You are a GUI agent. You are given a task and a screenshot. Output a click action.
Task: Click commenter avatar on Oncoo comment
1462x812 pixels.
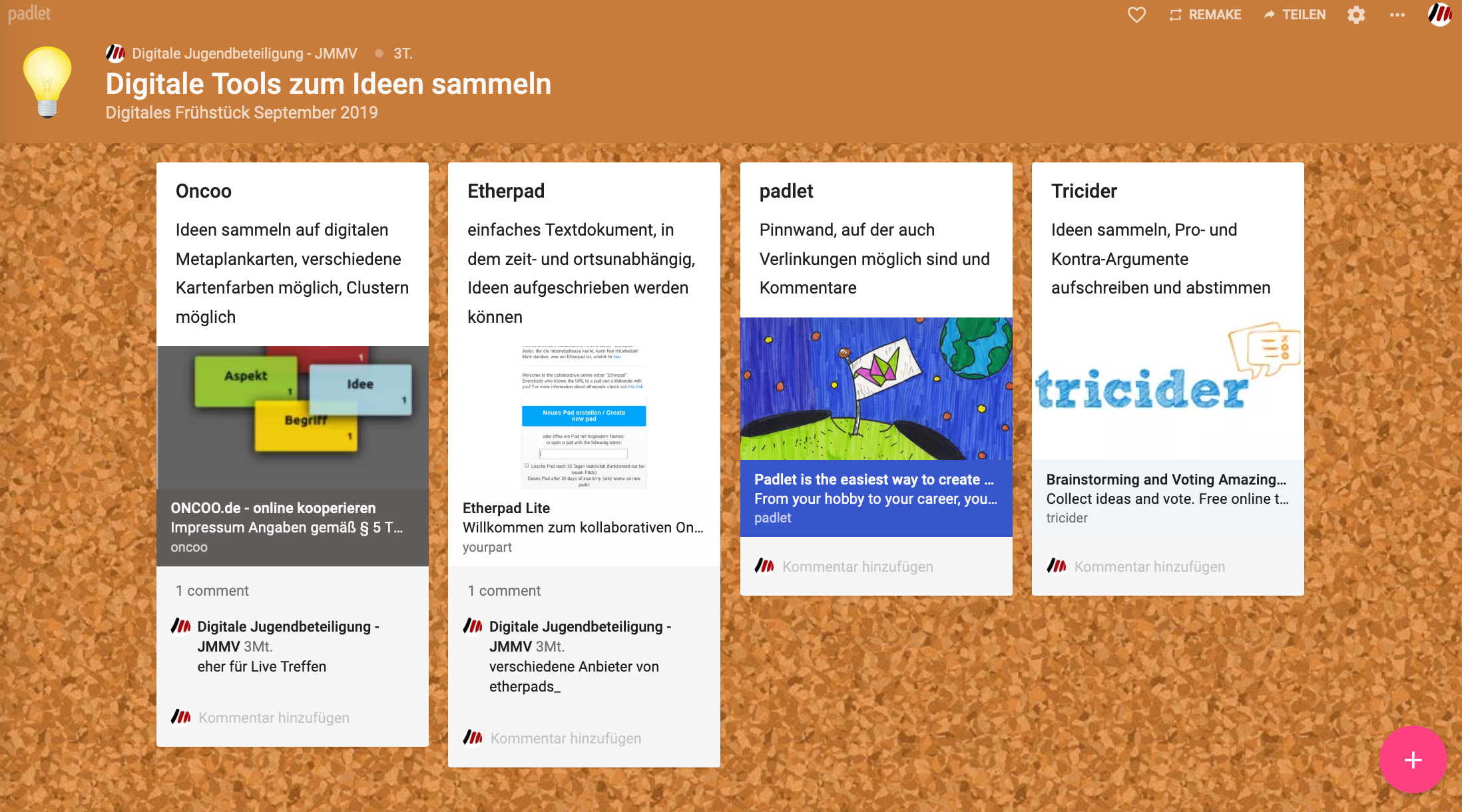180,626
